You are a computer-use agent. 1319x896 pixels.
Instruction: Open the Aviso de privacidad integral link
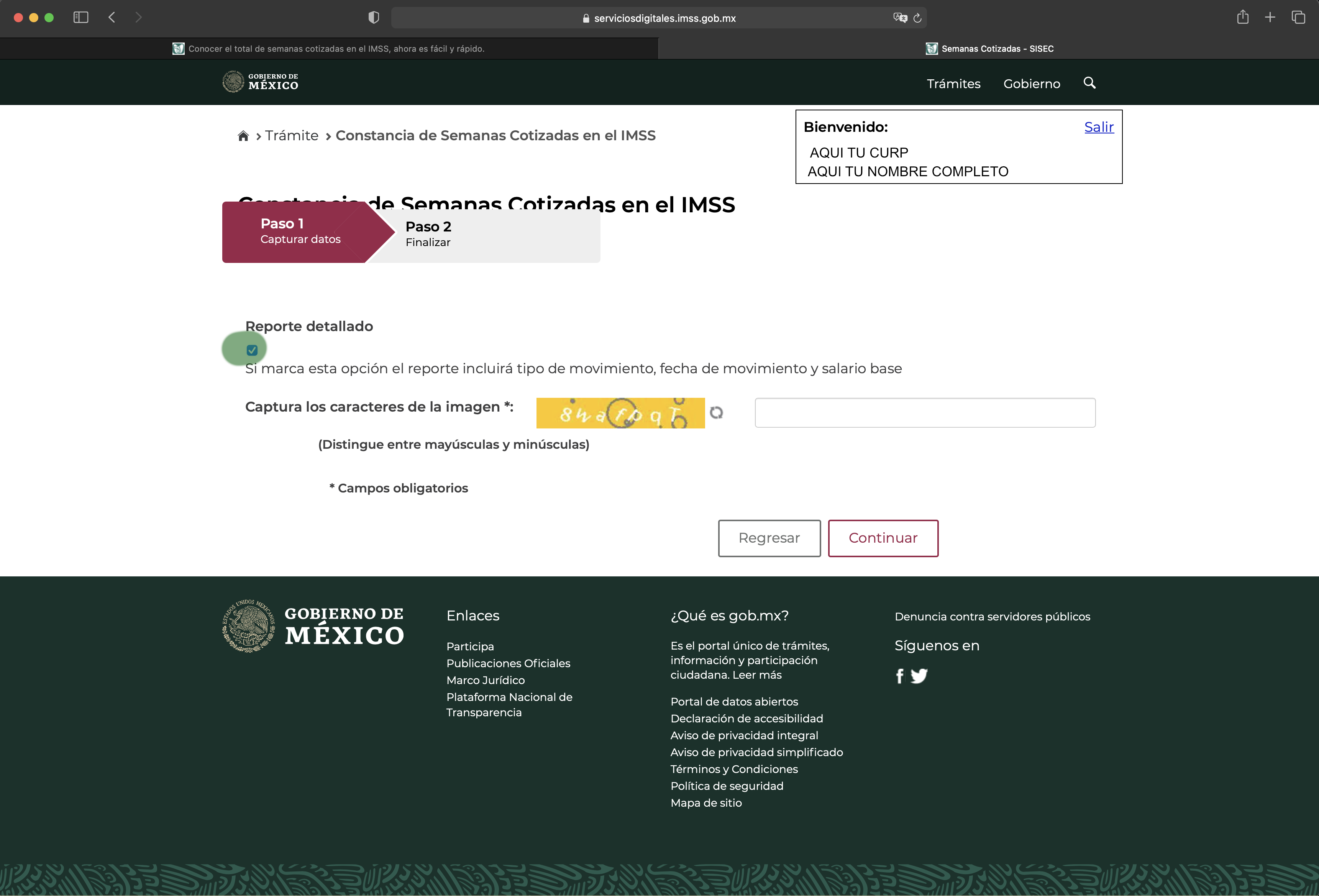(x=743, y=735)
